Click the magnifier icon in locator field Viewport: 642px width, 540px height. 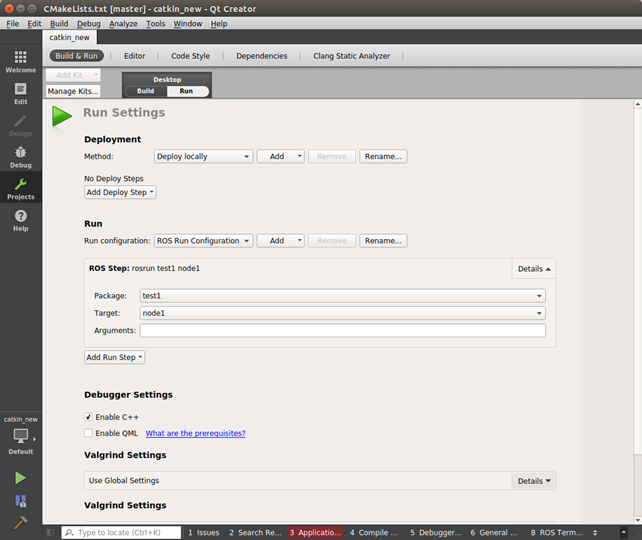tap(70, 532)
